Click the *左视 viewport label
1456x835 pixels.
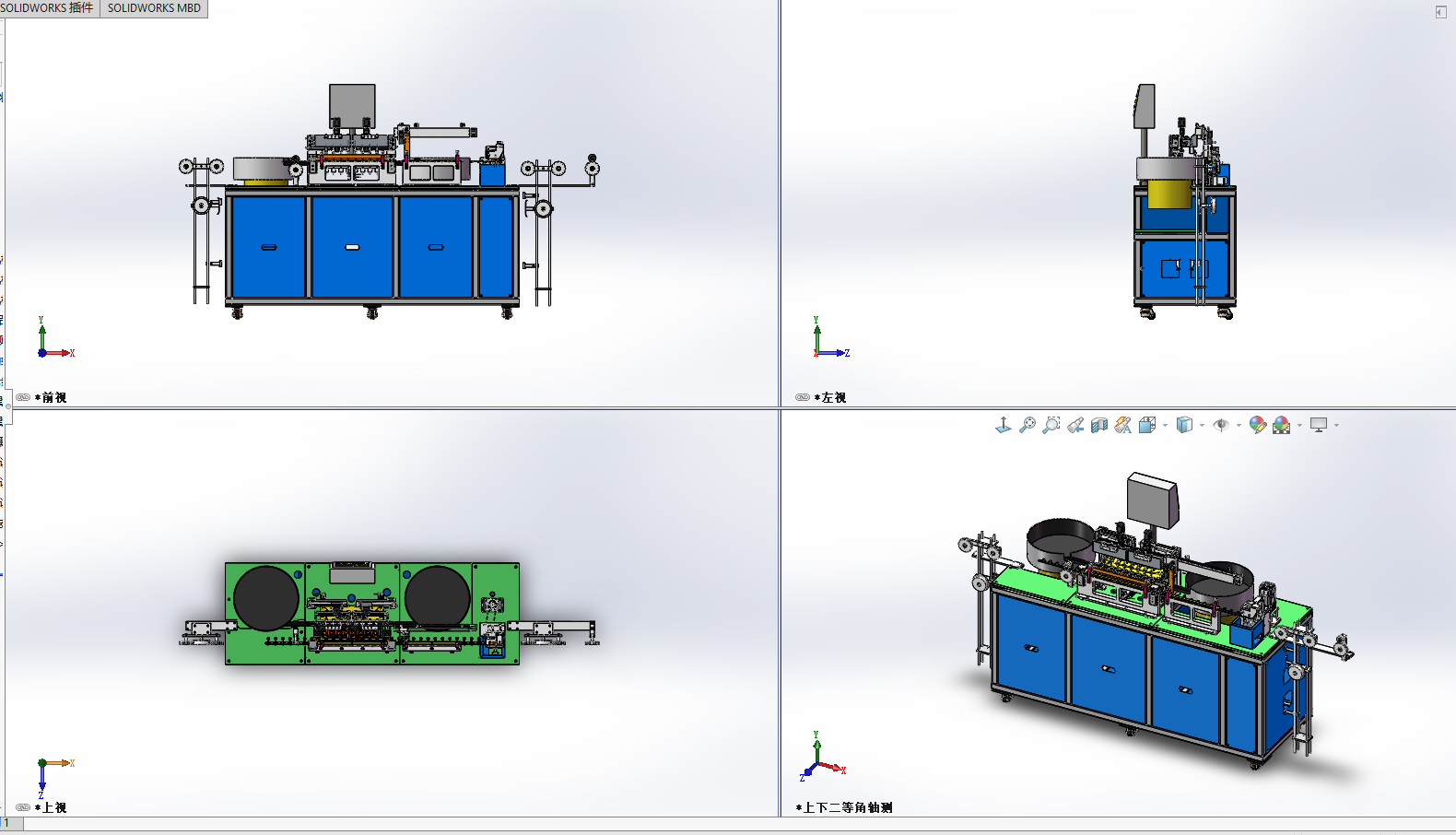pos(830,397)
